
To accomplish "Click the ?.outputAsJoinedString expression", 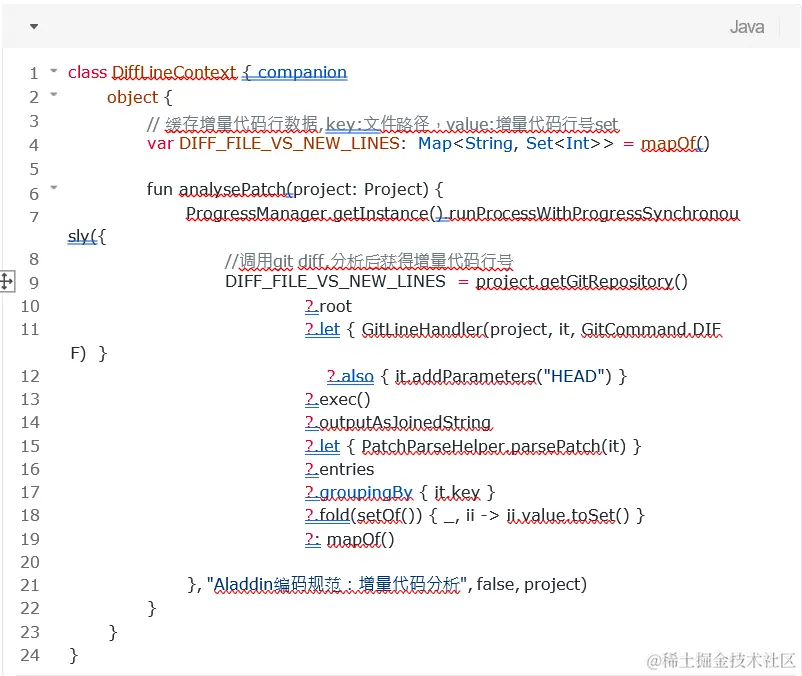I will 396,423.
